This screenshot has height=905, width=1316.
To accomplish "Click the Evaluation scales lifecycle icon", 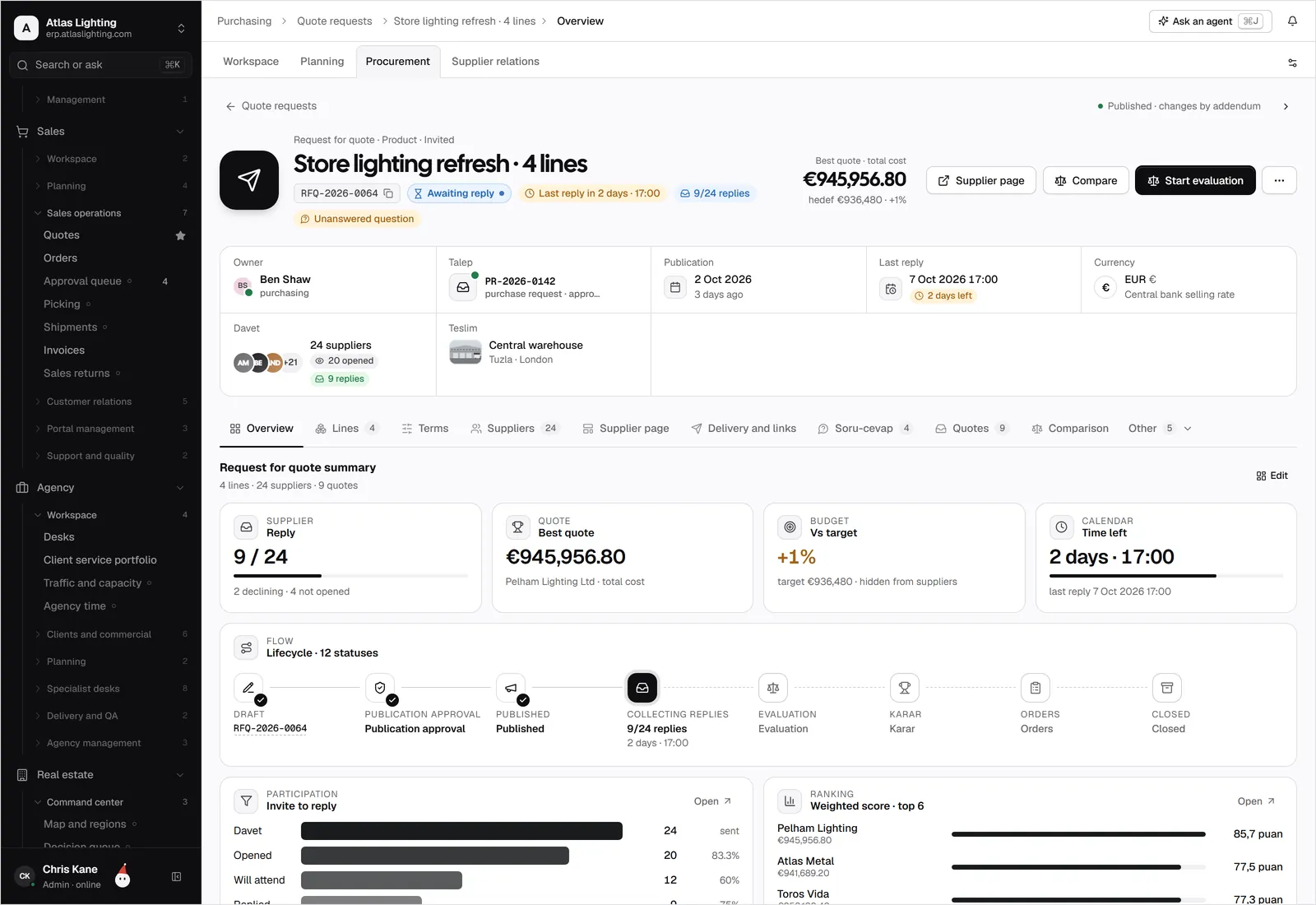I will pos(773,688).
